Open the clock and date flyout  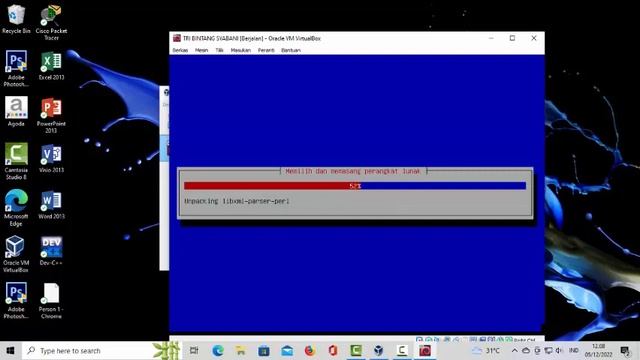tap(598, 351)
